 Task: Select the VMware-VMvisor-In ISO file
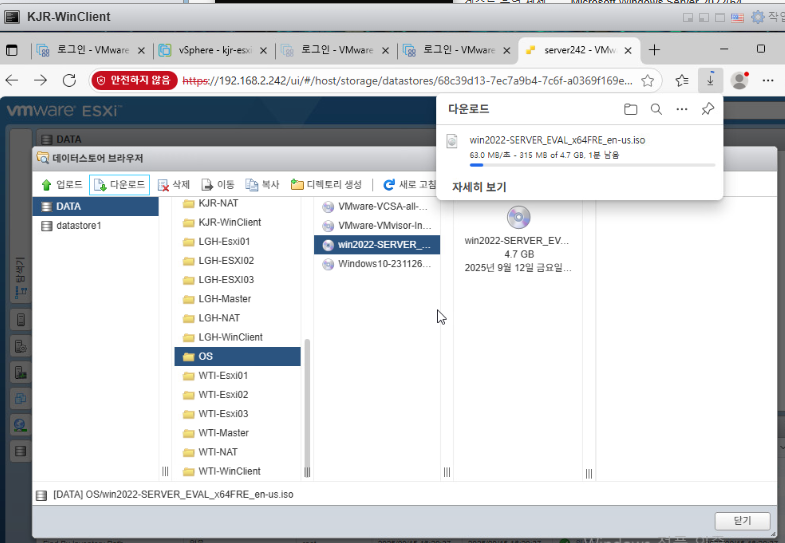point(376,226)
